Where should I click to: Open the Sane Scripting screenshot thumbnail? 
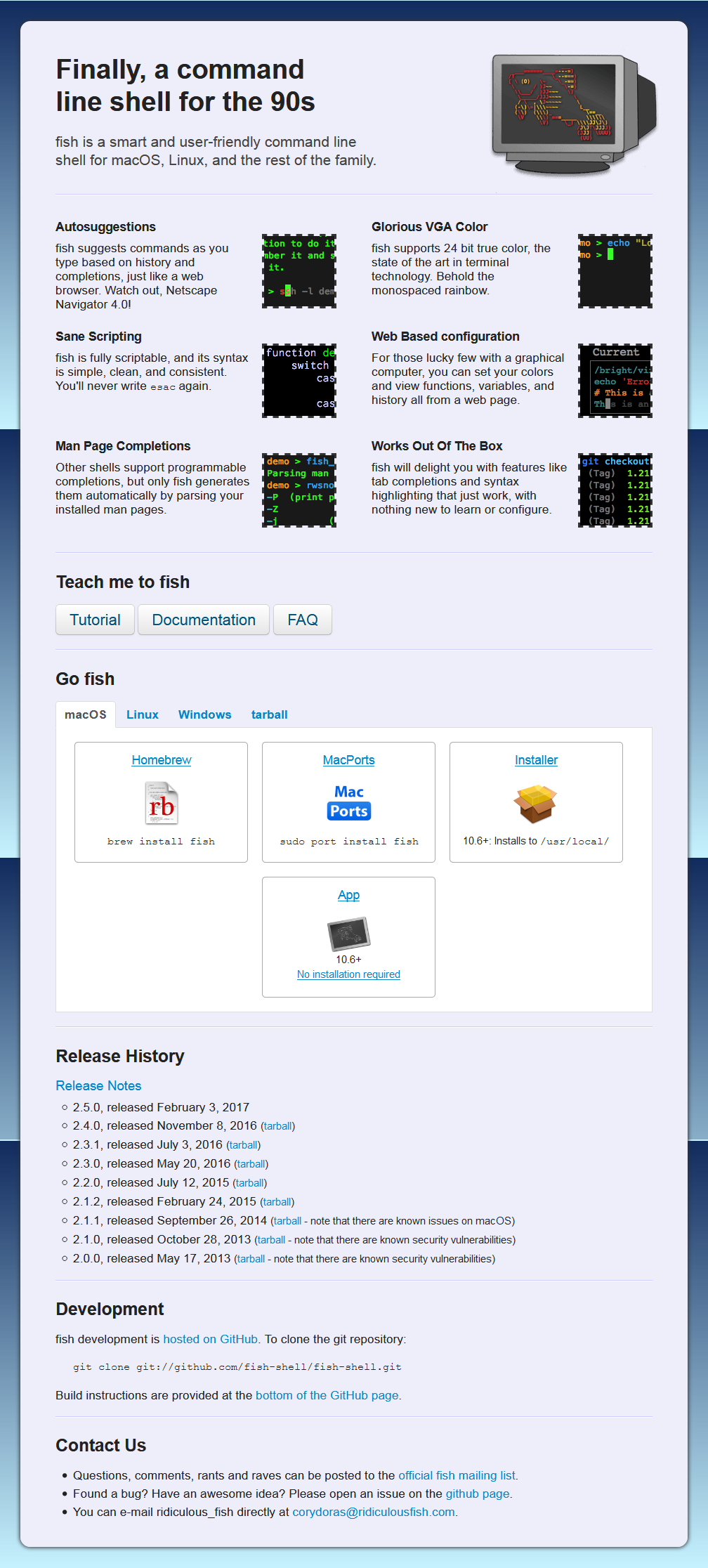[299, 381]
